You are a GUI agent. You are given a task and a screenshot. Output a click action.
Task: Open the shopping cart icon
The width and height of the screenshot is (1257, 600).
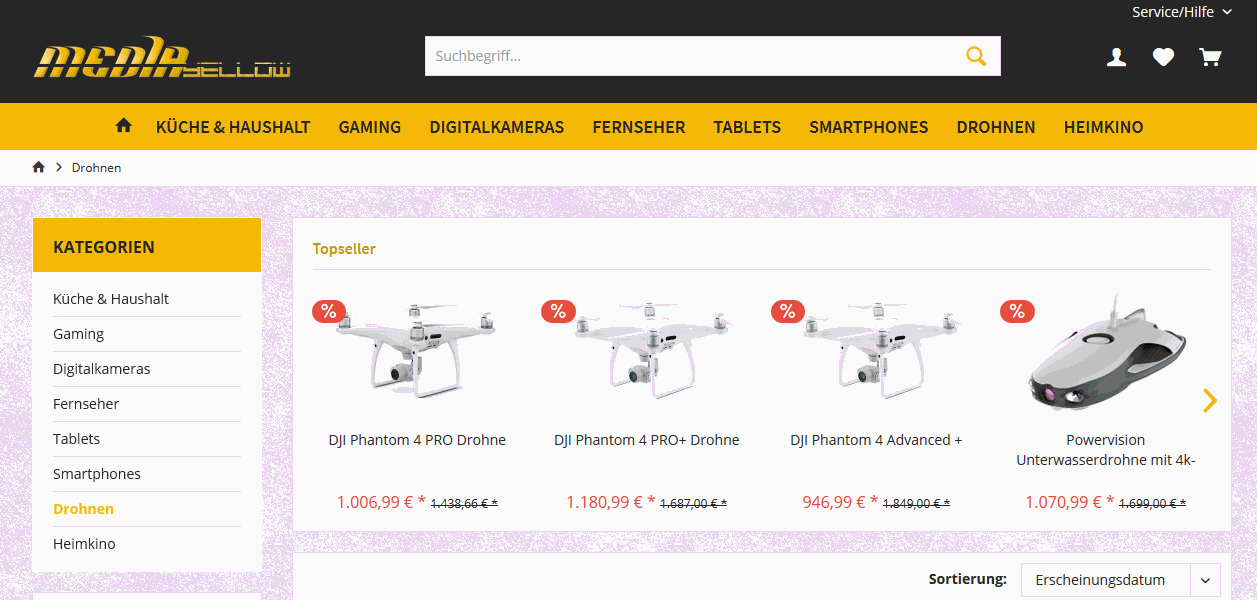click(x=1210, y=57)
